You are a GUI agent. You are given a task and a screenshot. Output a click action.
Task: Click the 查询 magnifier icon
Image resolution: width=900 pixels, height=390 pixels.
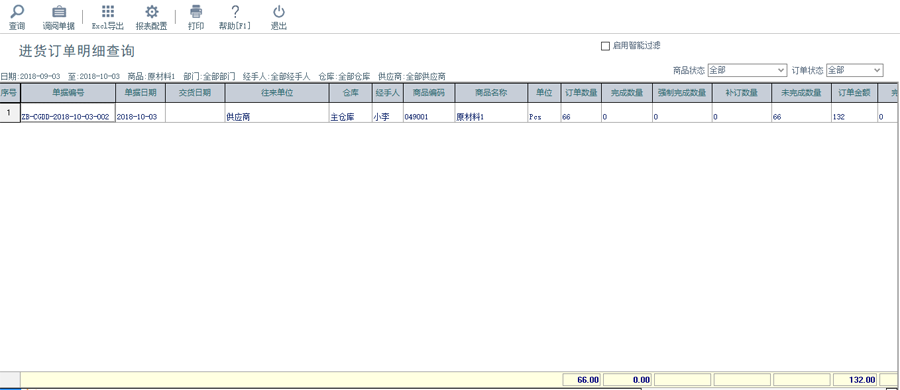pos(17,11)
